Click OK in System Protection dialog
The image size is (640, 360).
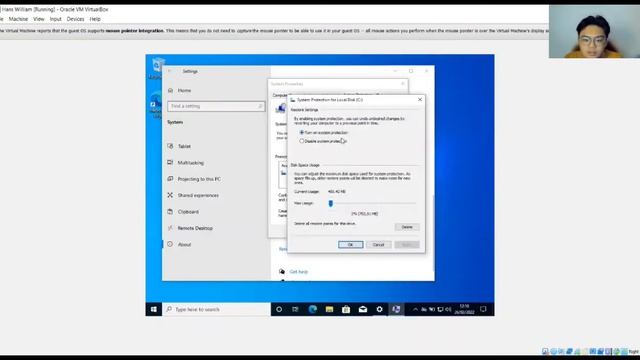click(x=351, y=244)
